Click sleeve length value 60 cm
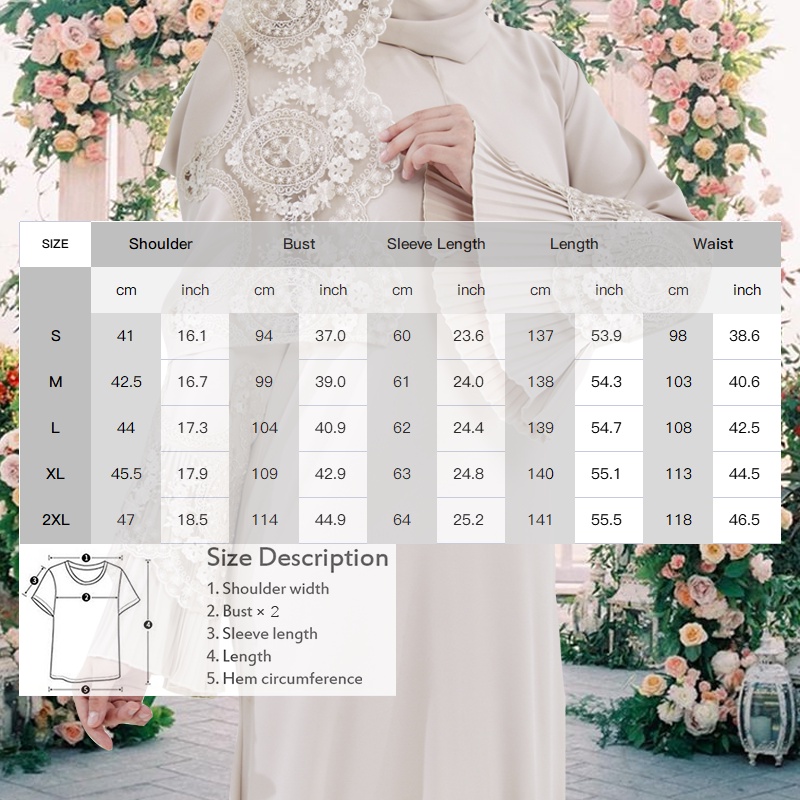This screenshot has width=800, height=800. [402, 336]
